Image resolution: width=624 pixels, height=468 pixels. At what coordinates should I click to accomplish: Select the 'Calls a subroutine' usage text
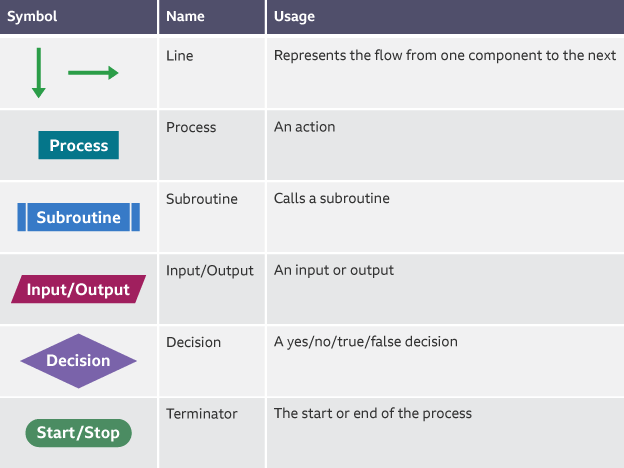click(331, 199)
